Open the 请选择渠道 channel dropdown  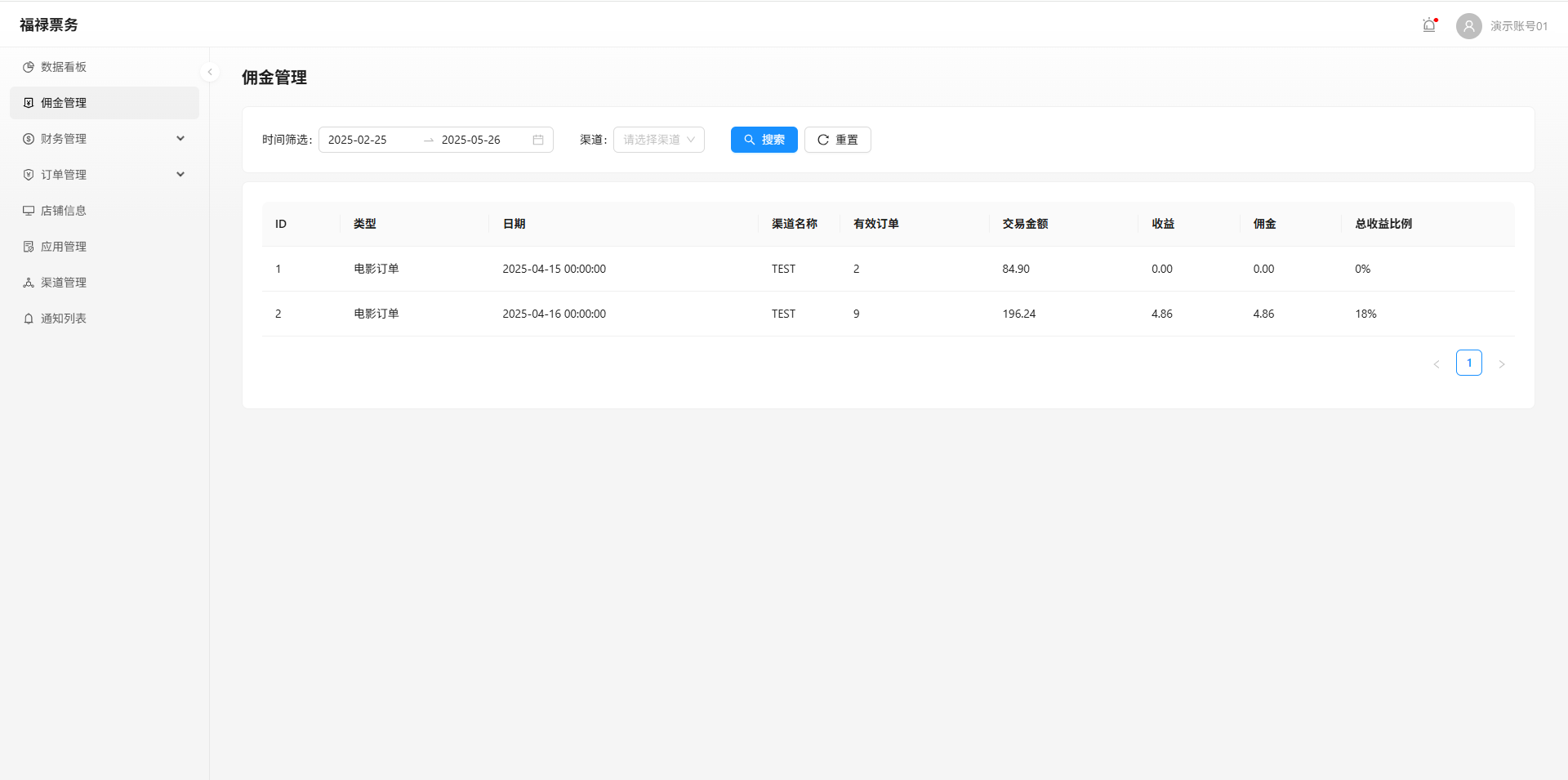[x=658, y=140]
